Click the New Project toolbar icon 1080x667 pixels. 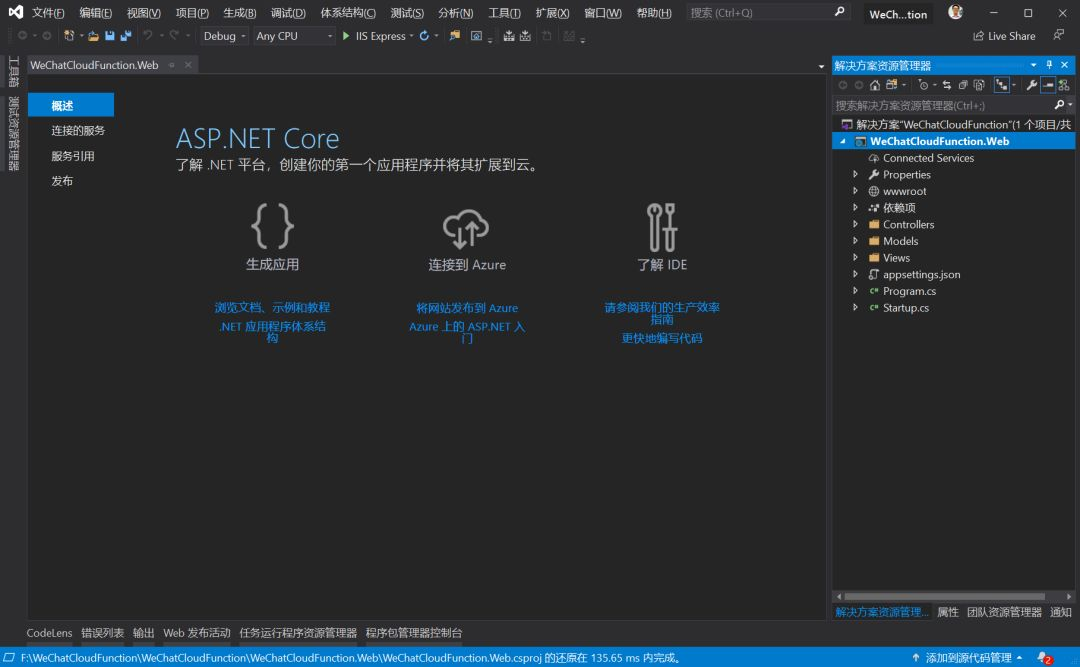[68, 36]
